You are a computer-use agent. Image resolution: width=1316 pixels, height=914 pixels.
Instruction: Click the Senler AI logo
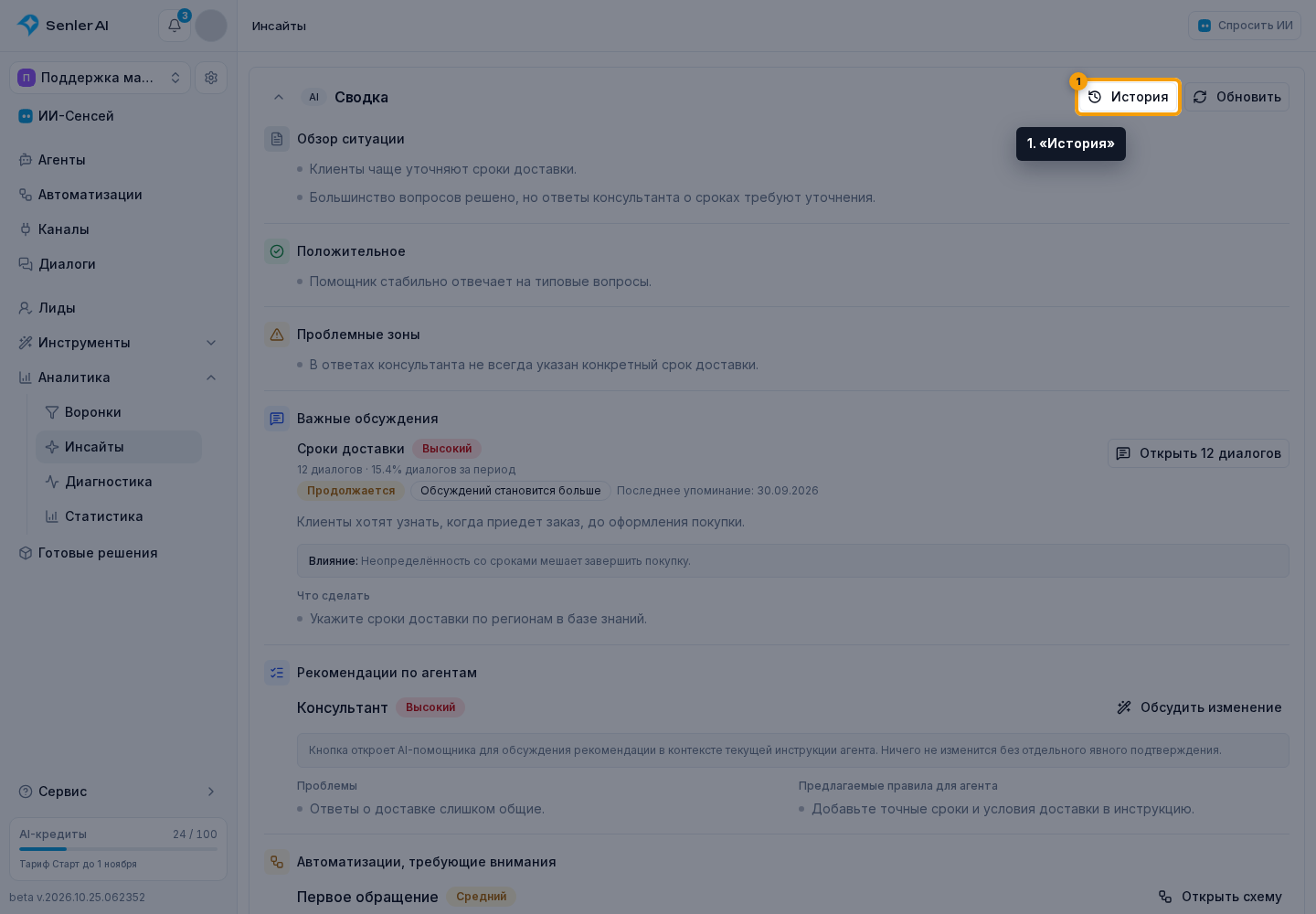point(63,26)
